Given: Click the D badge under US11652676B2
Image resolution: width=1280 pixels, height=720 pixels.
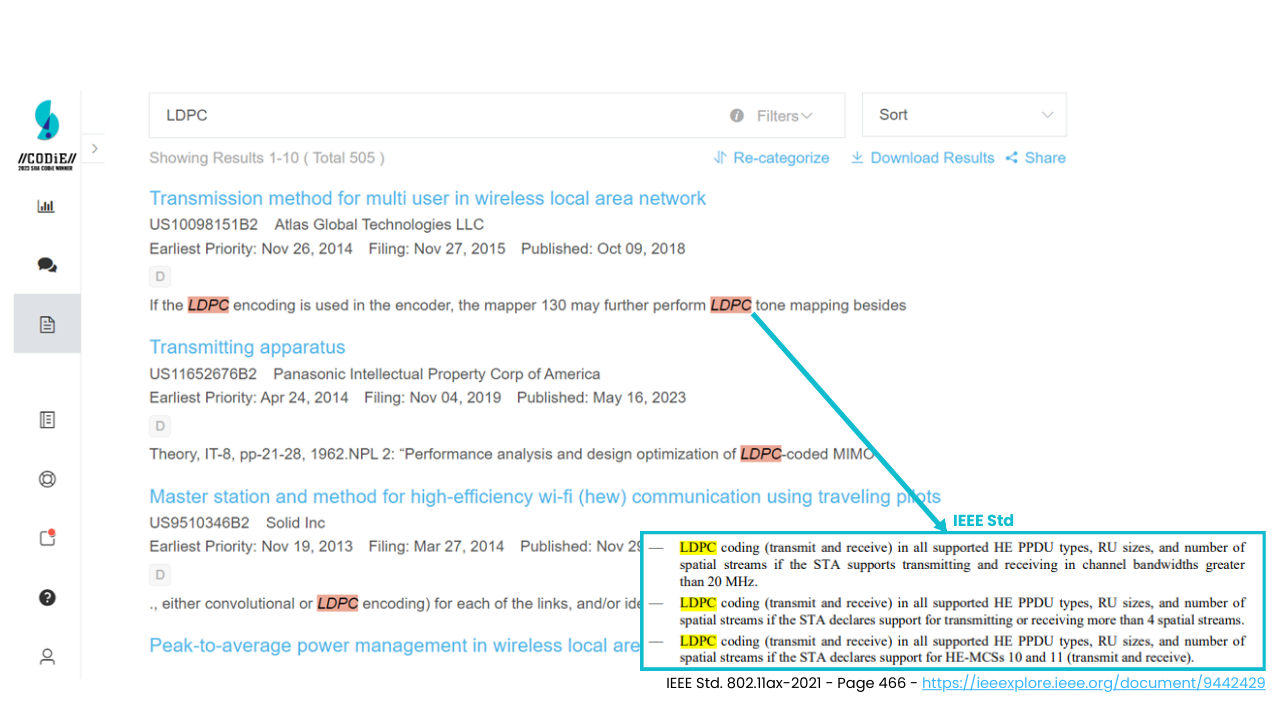Looking at the screenshot, I should click(160, 426).
